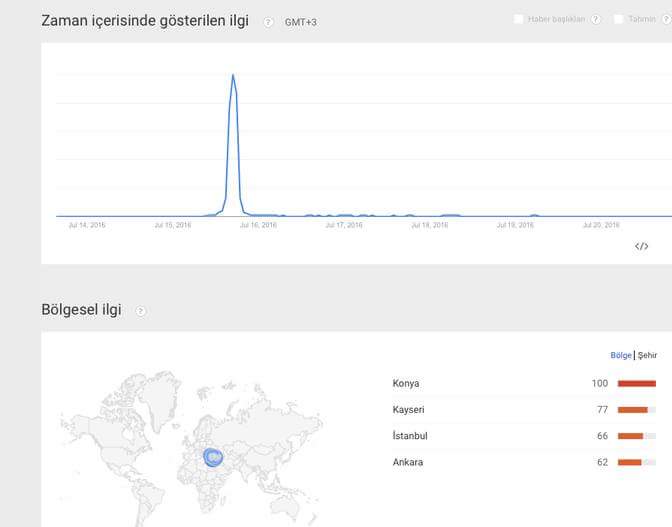This screenshot has width=672, height=527.
Task: Enable the 'Tahmin' checkbox
Action: pos(618,19)
